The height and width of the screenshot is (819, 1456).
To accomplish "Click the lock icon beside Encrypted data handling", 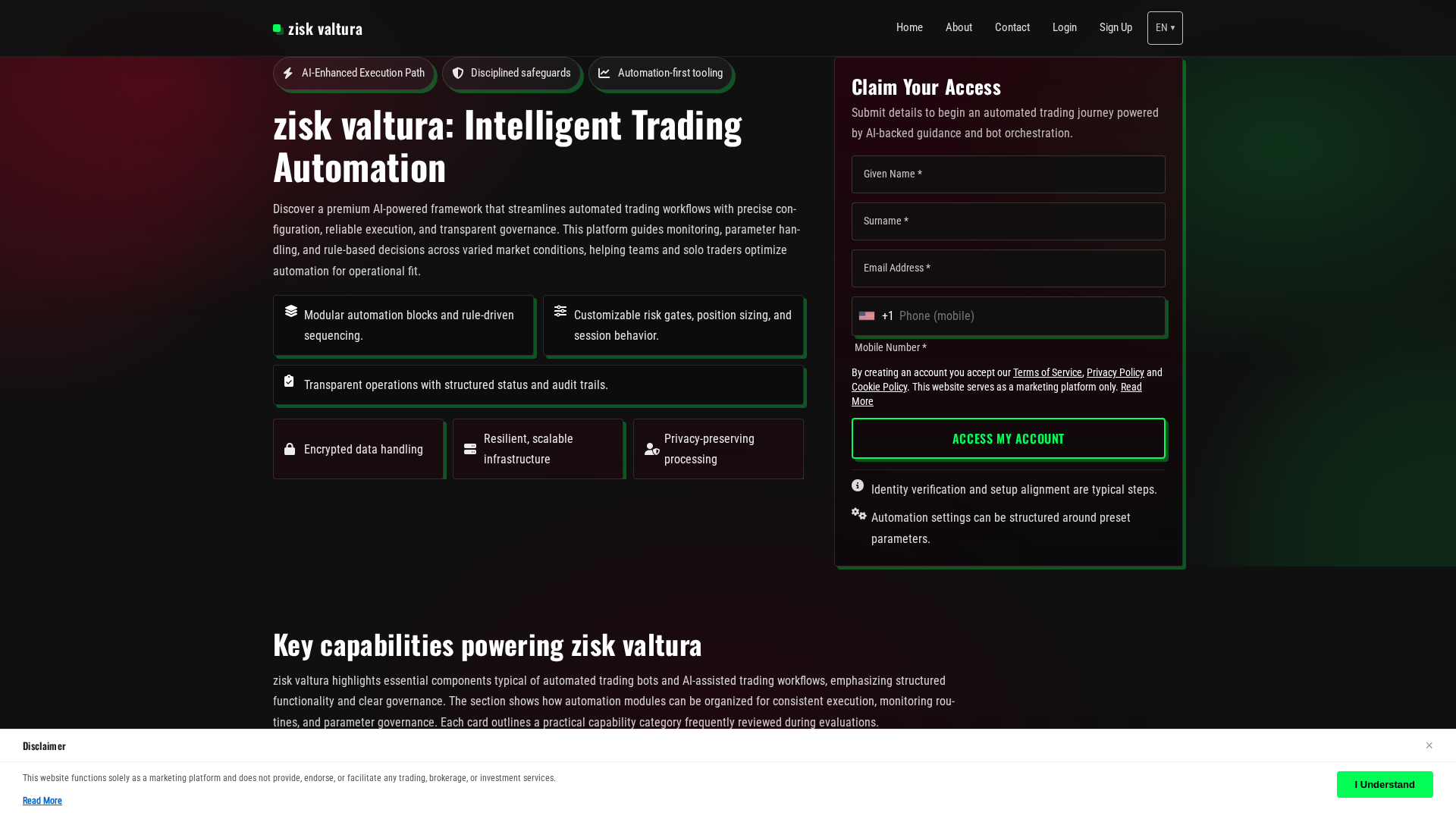I will coord(290,449).
